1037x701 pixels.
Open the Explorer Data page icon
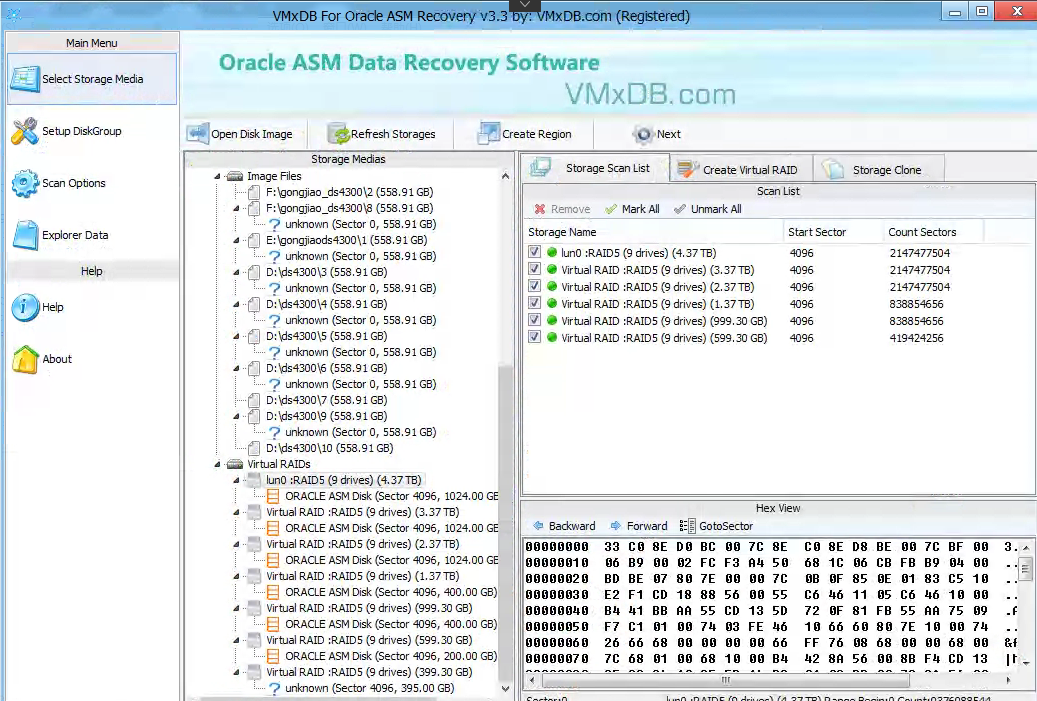(25, 235)
